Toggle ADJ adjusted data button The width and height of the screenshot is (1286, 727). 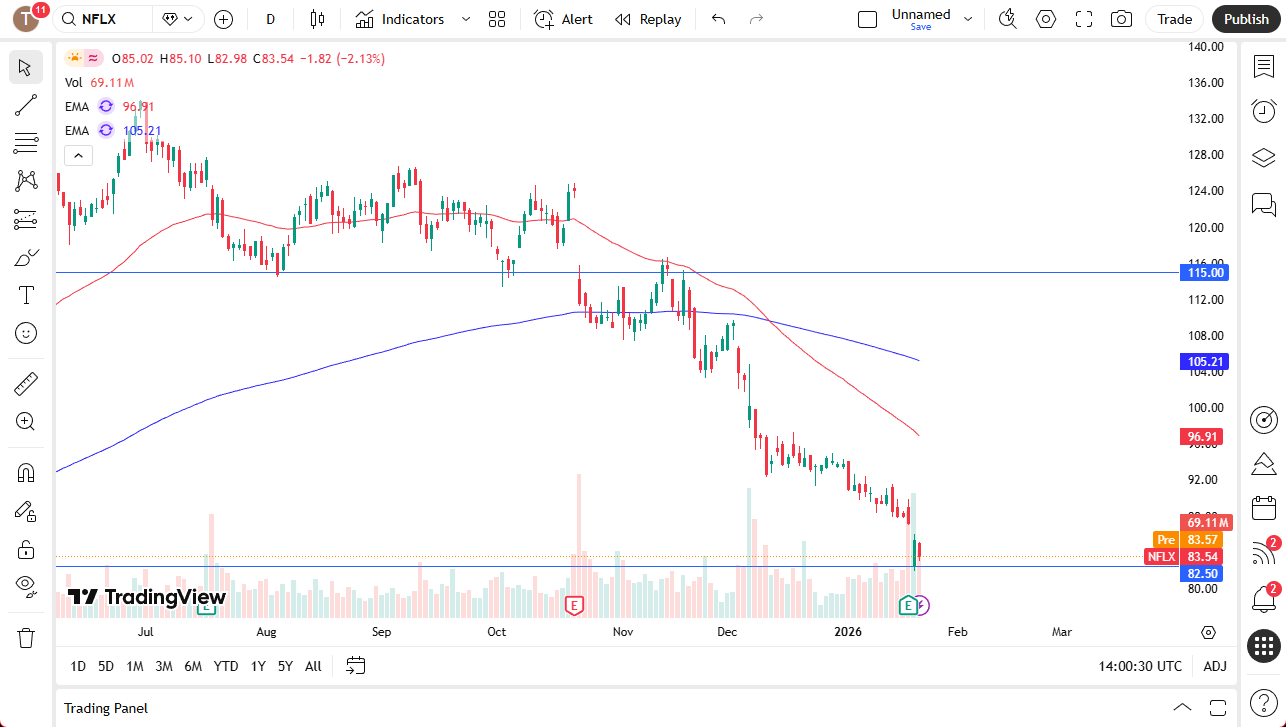pos(1215,666)
